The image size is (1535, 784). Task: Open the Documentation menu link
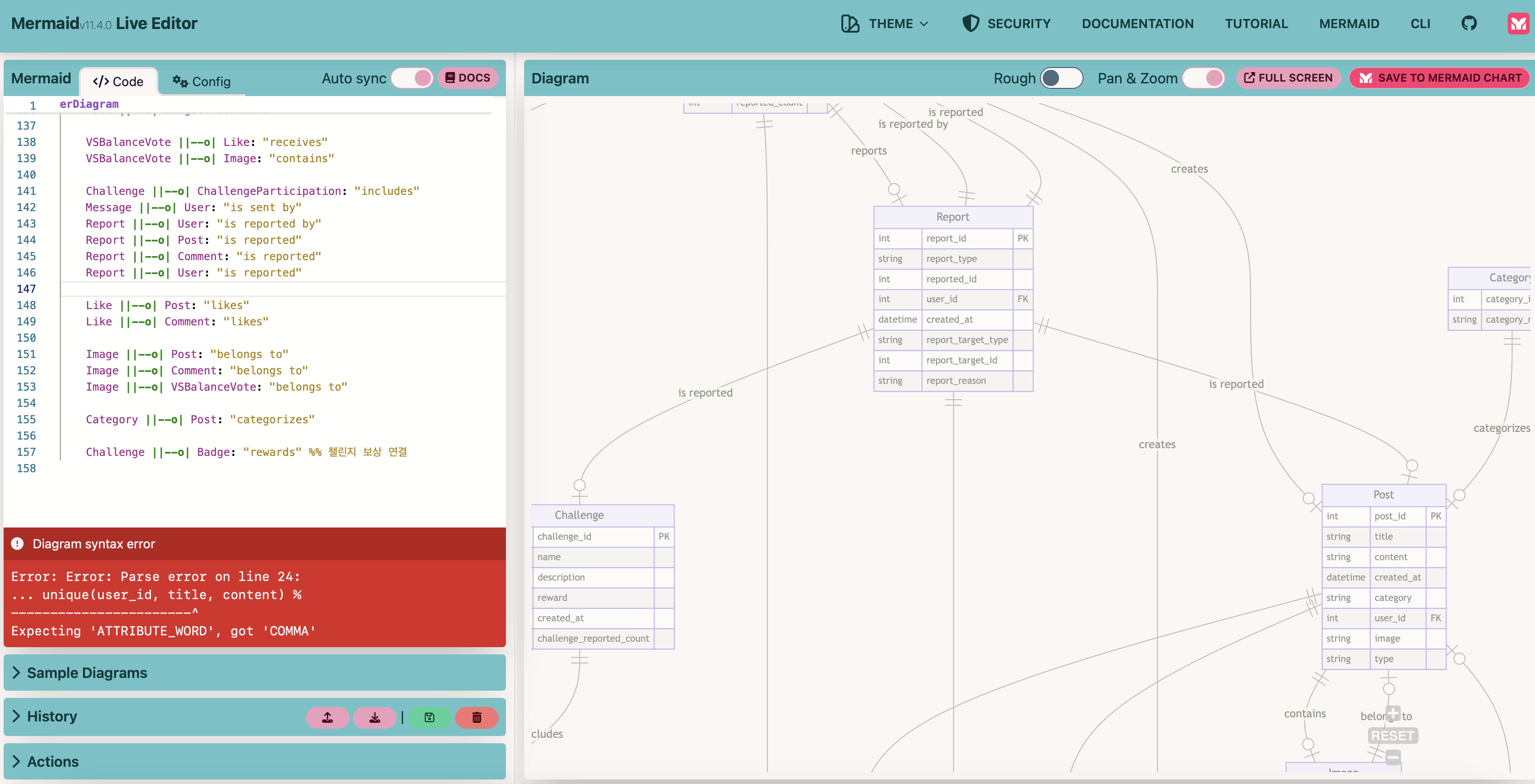[x=1137, y=24]
